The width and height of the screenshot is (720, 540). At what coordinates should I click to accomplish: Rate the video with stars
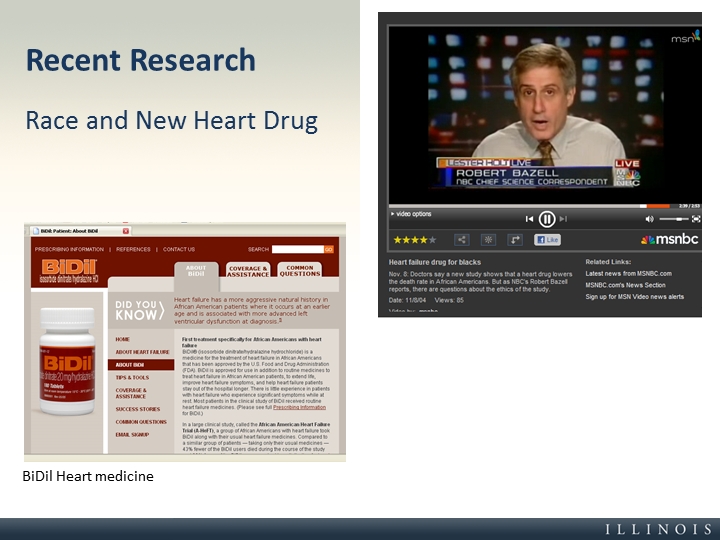click(415, 240)
